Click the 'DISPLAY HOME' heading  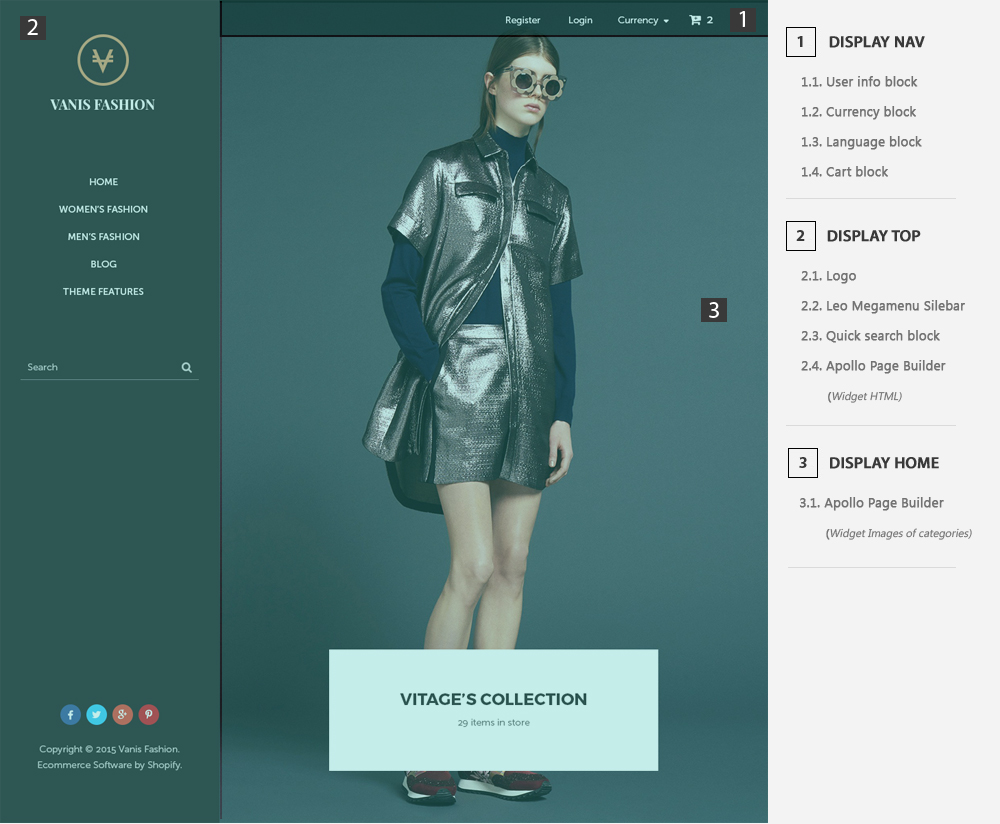(884, 463)
